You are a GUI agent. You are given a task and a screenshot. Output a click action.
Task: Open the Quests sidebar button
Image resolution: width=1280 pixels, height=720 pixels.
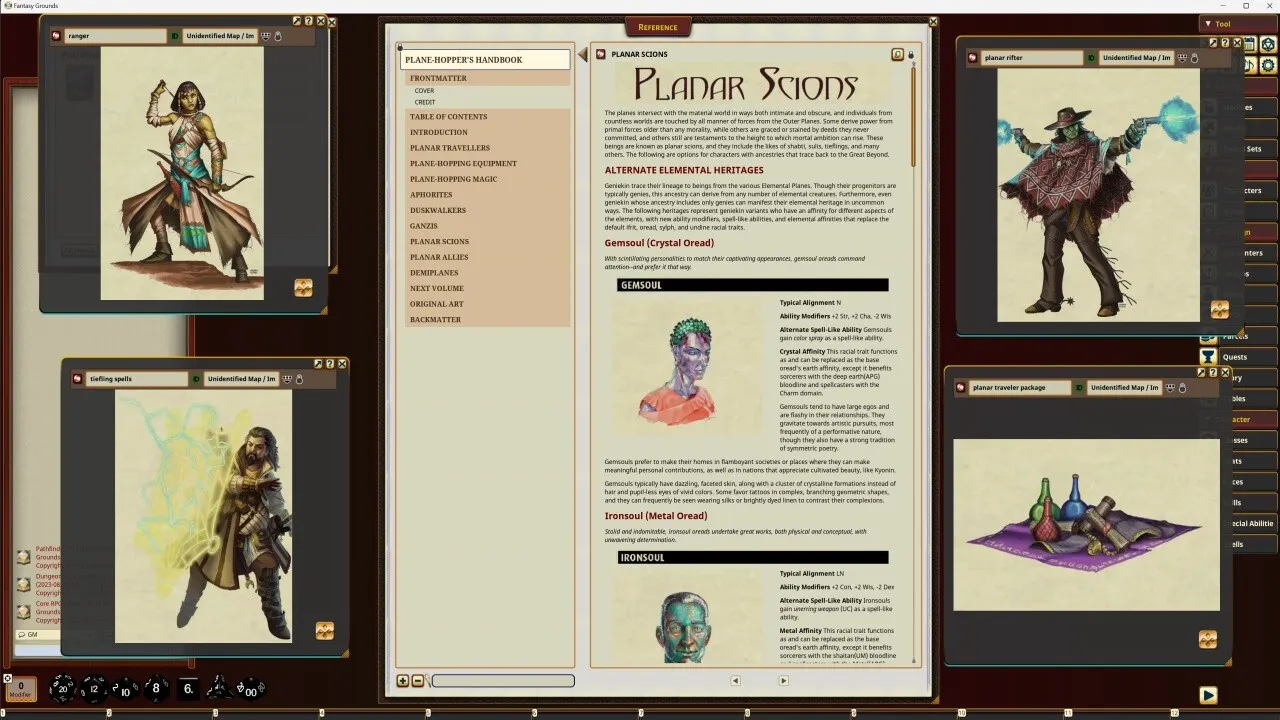(1238, 357)
